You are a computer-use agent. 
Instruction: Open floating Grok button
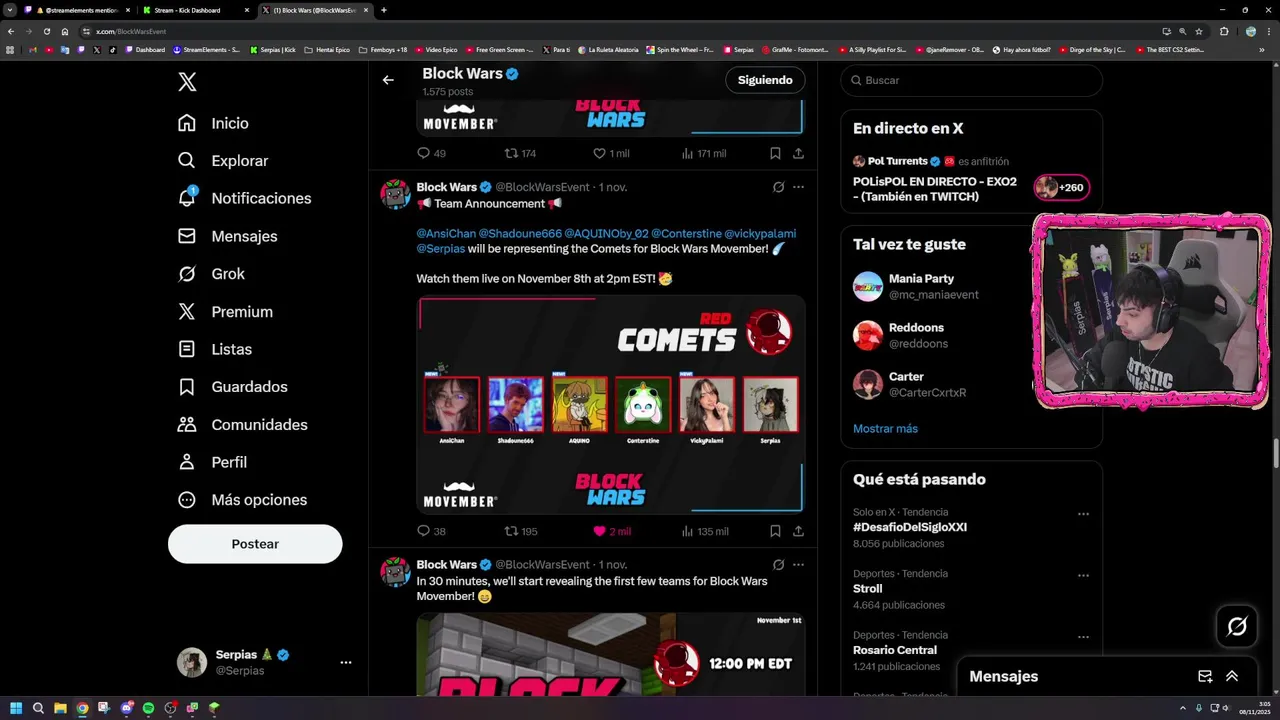tap(1237, 626)
